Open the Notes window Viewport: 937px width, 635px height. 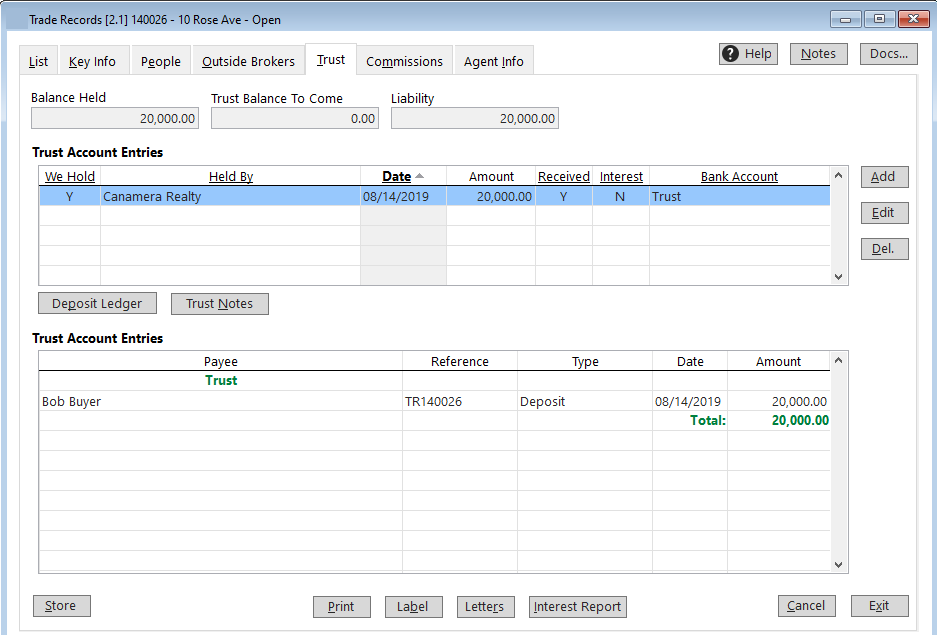[x=818, y=53]
